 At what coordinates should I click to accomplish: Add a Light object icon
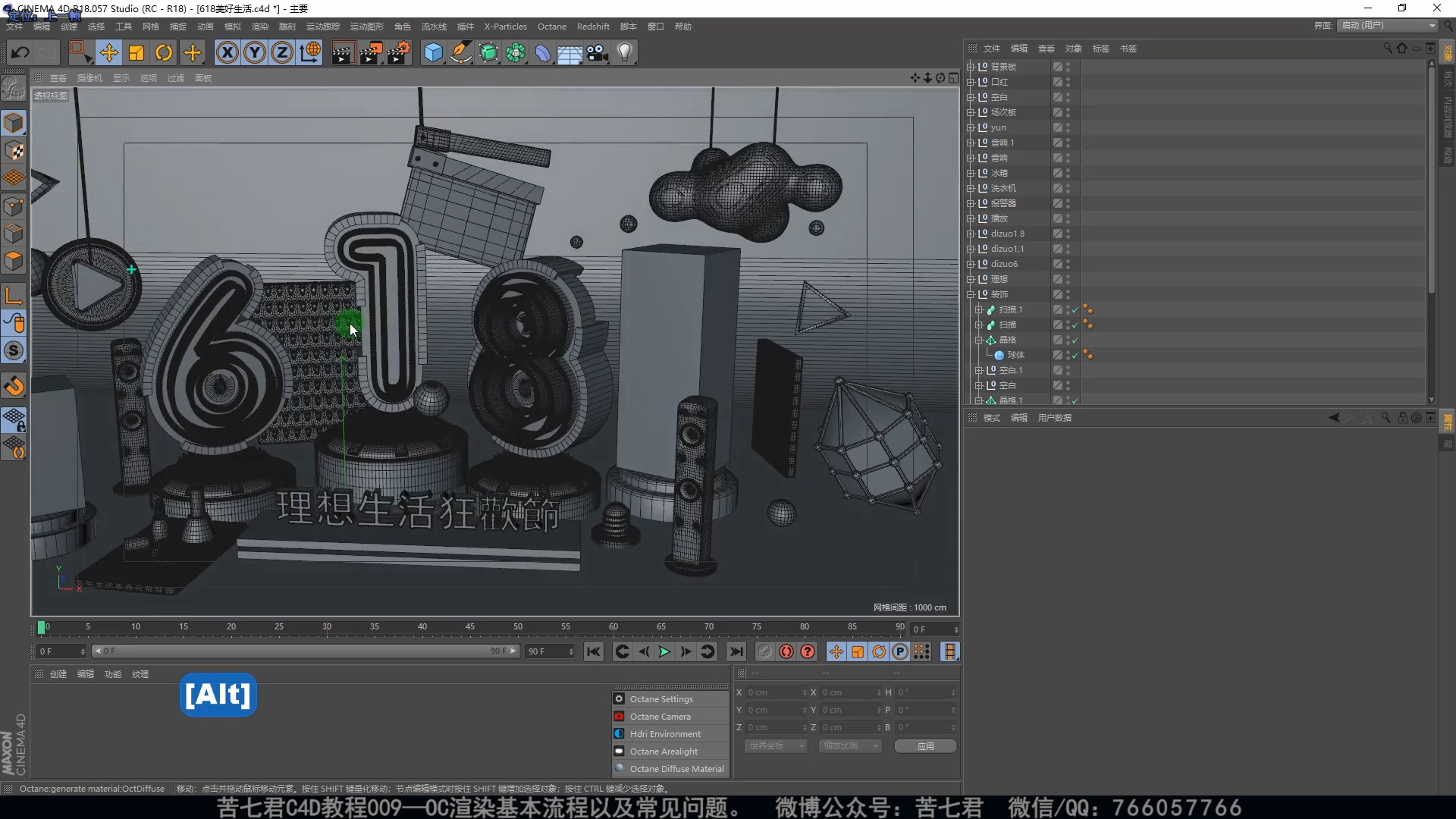click(x=625, y=52)
